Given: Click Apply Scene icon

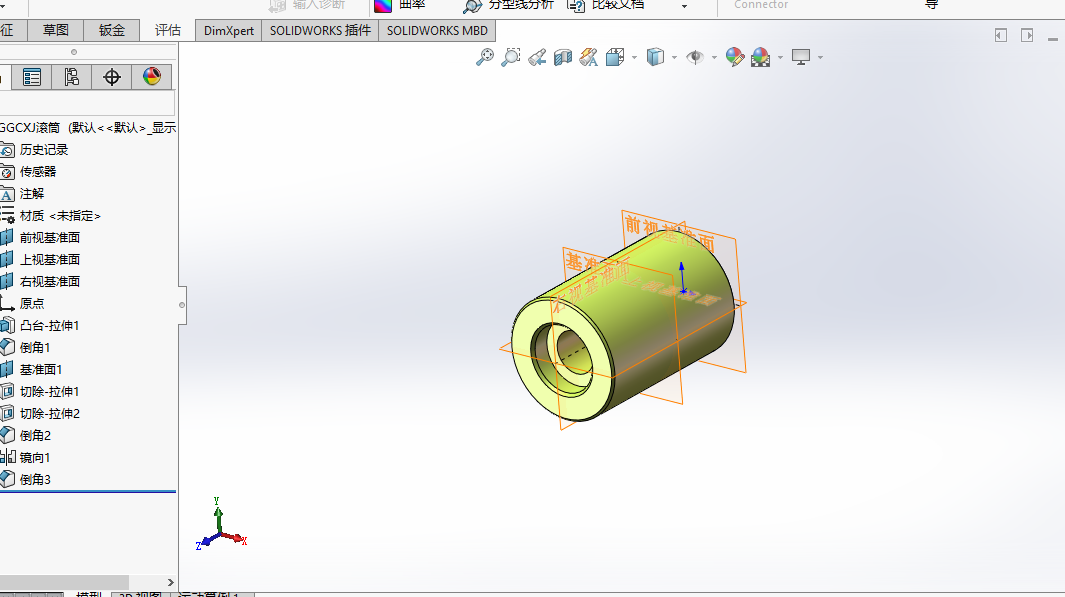Looking at the screenshot, I should tap(761, 57).
